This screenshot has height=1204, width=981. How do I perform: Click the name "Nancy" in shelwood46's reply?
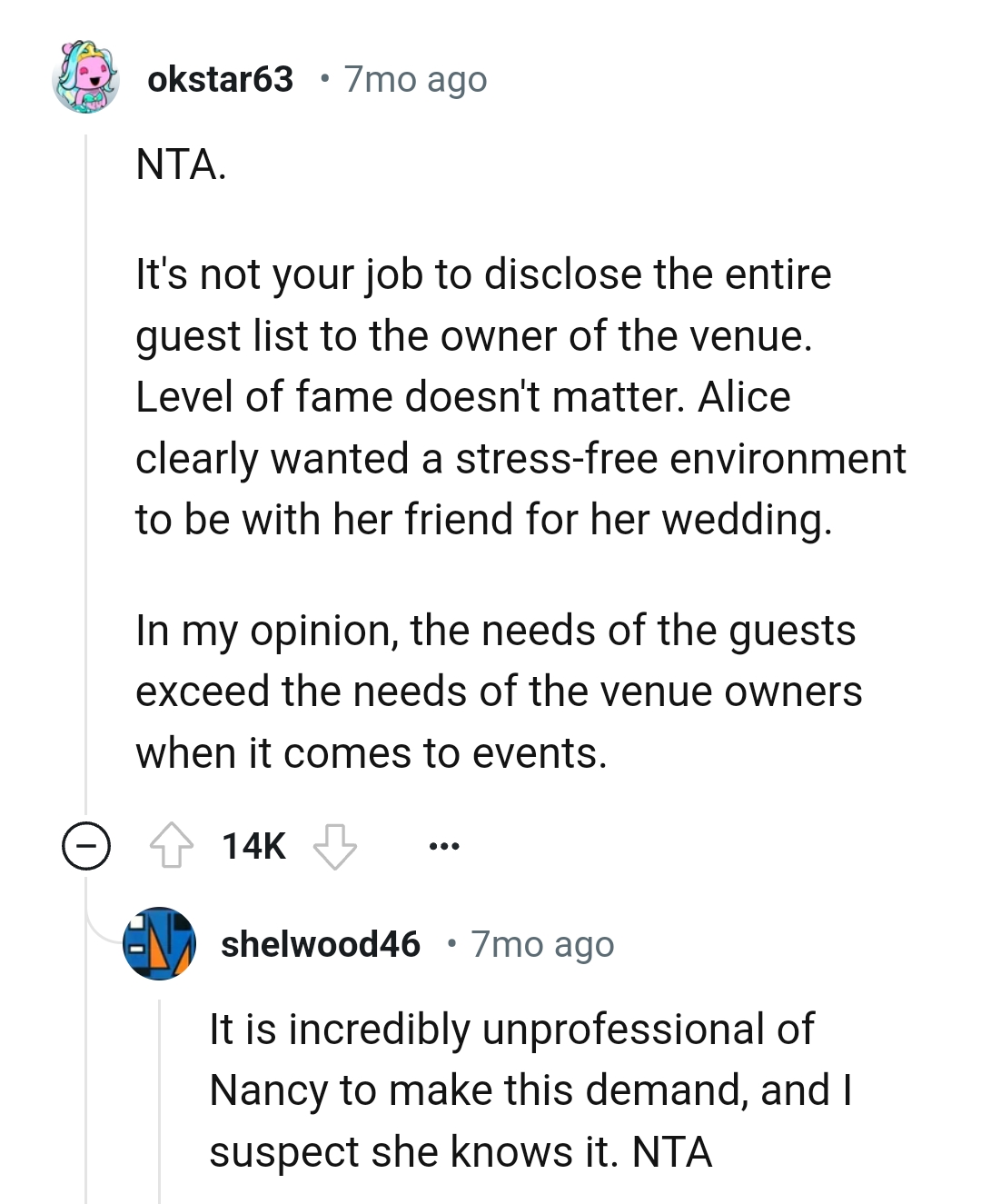point(268,1090)
